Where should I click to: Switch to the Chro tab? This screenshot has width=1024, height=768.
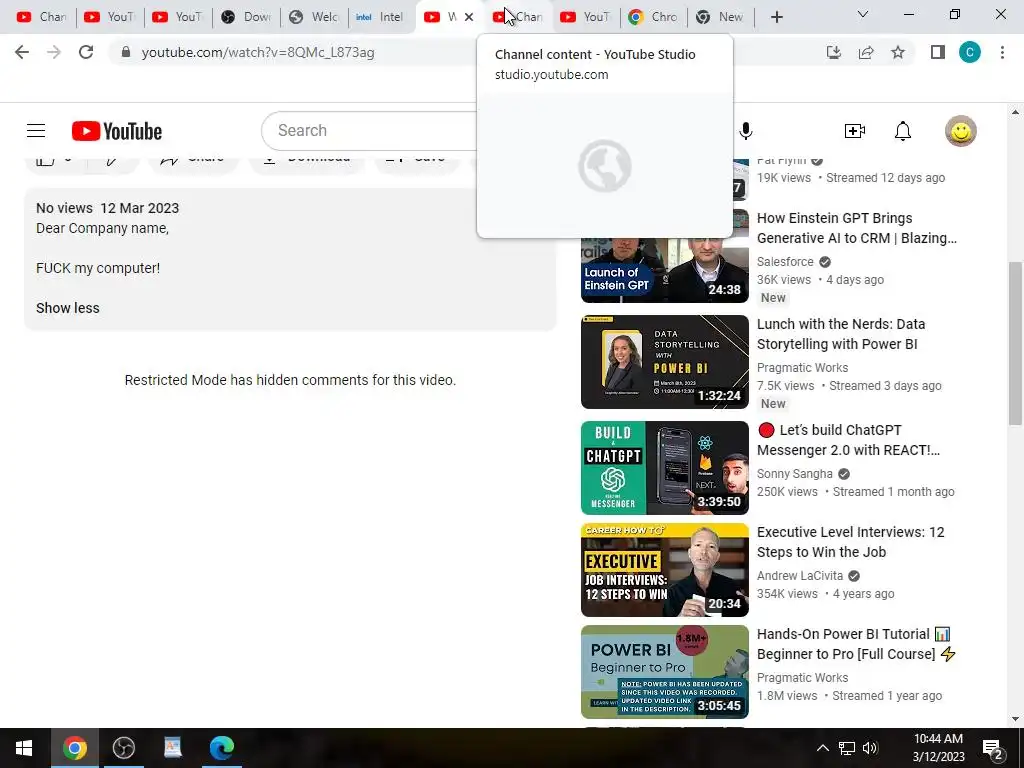point(653,17)
